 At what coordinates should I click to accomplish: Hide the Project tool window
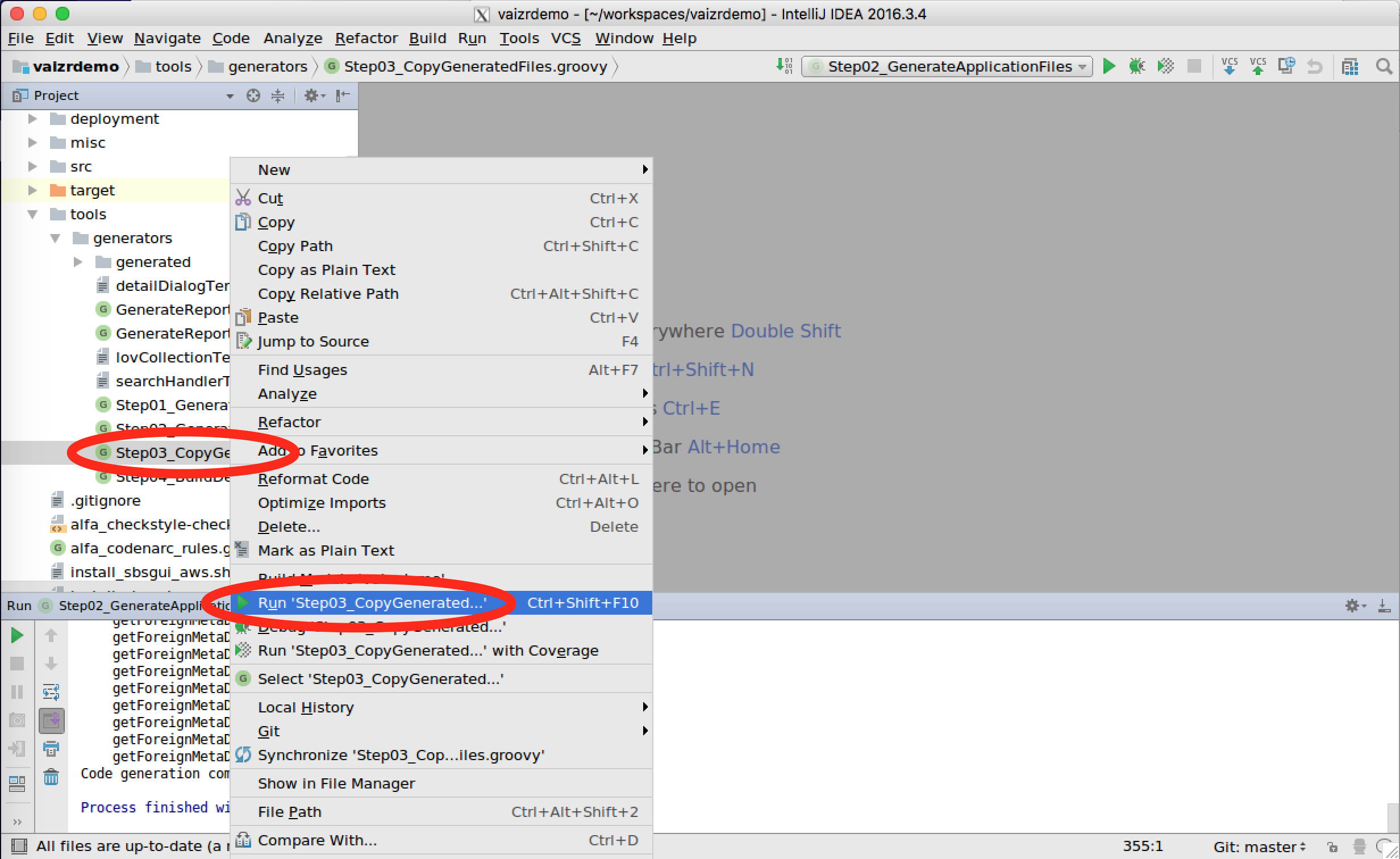(x=343, y=95)
